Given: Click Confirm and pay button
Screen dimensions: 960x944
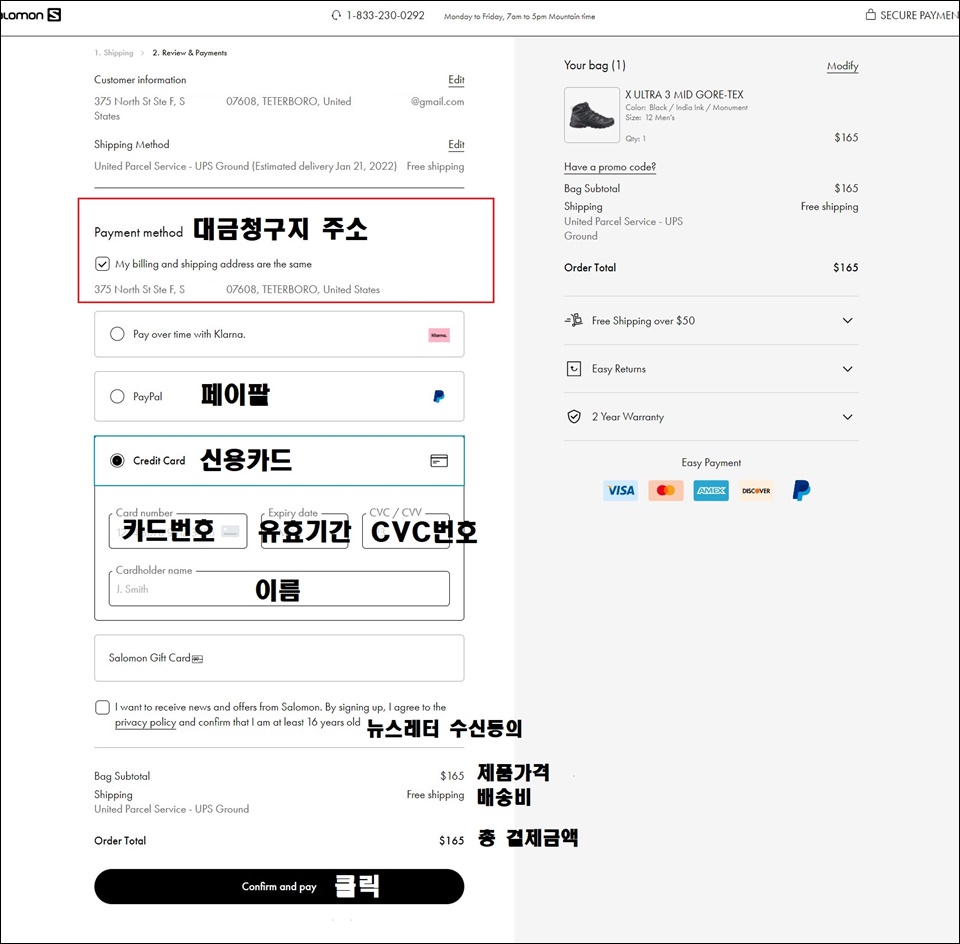Looking at the screenshot, I should [279, 886].
